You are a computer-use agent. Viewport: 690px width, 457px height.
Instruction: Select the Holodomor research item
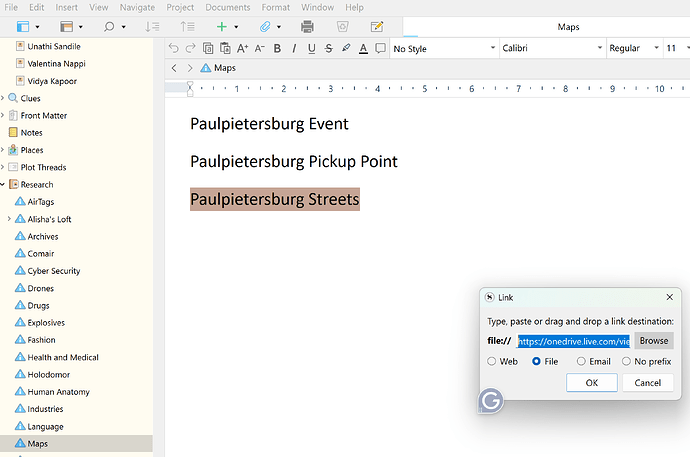49,375
